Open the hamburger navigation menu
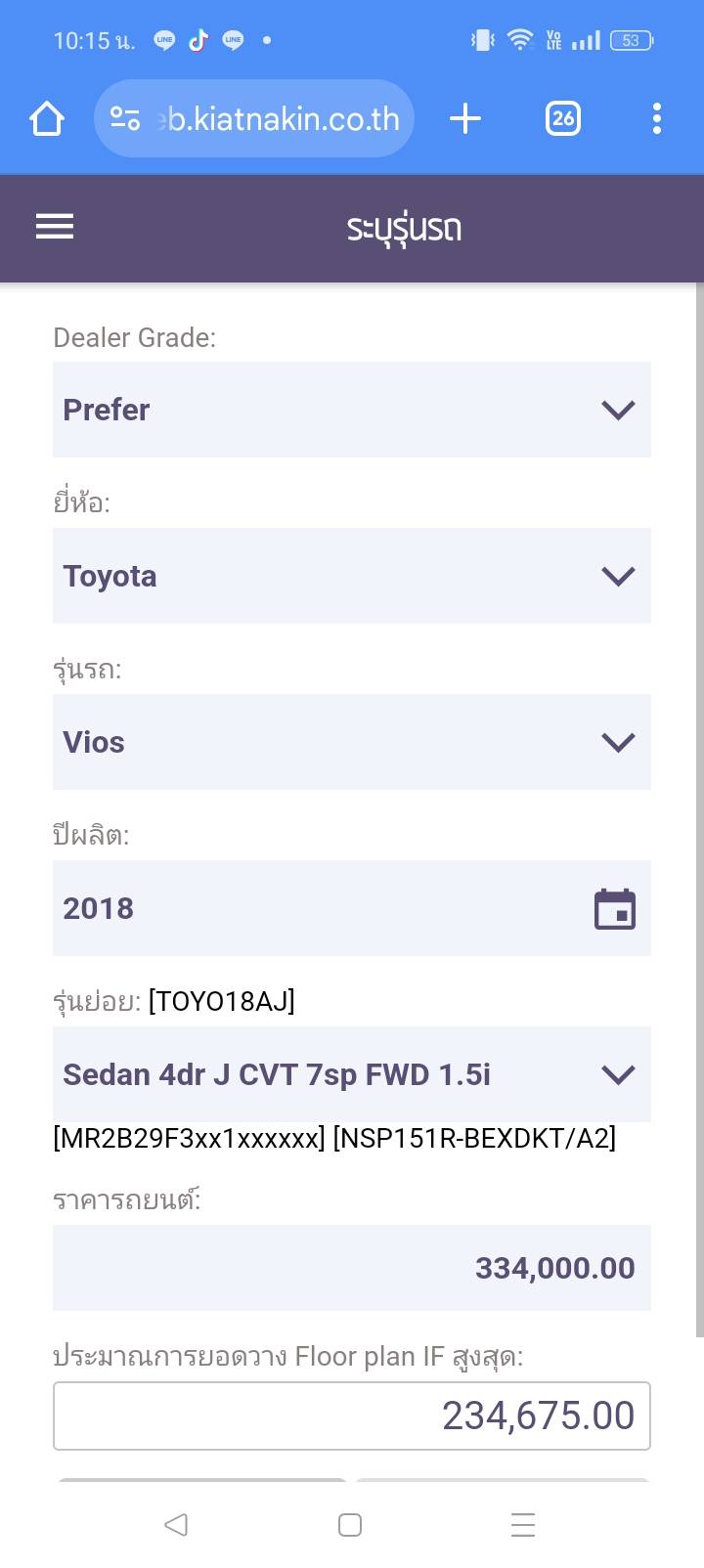Screen dimensions: 704x1568 point(55,227)
